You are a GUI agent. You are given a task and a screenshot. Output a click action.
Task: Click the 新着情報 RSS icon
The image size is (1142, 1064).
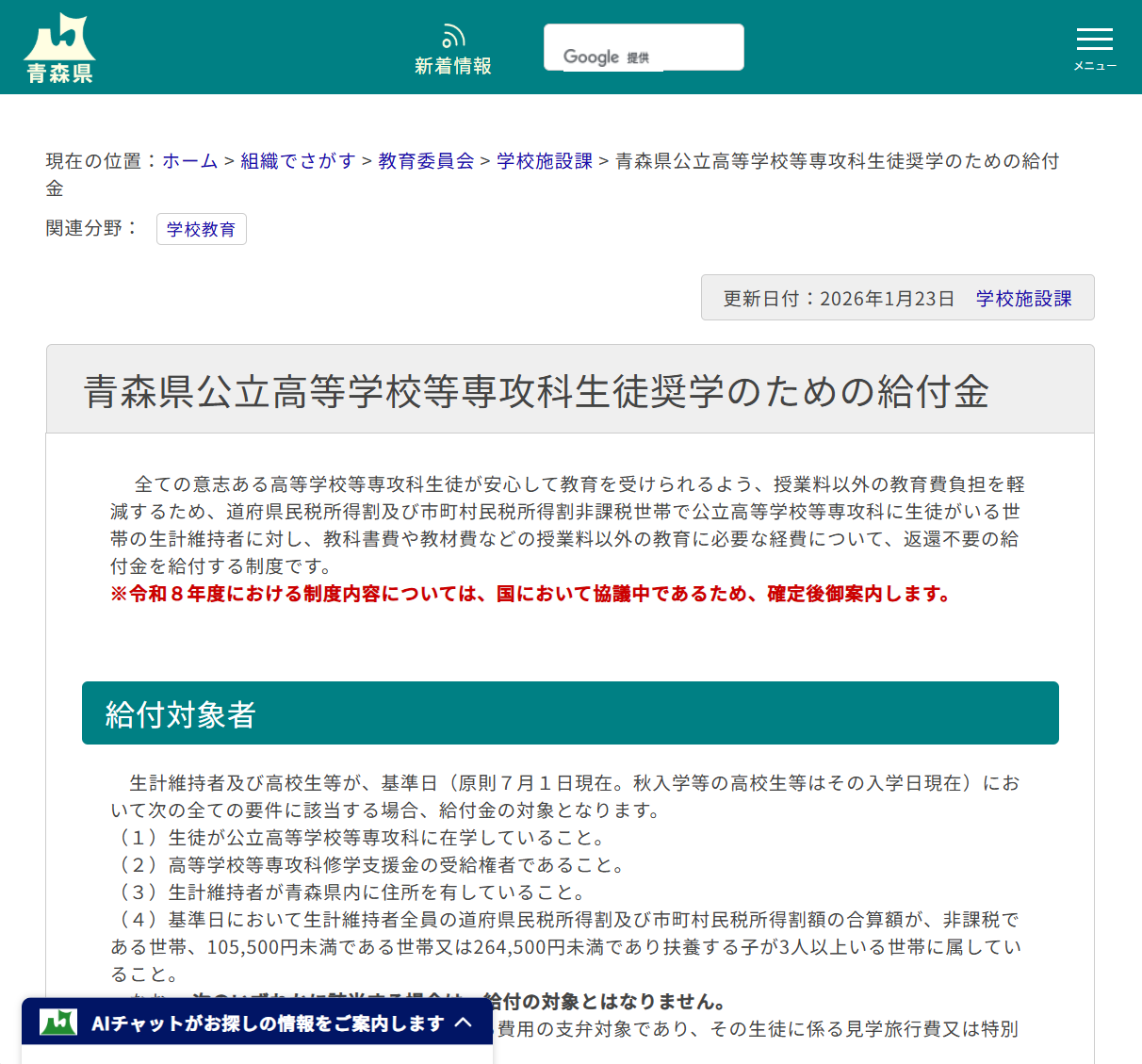pyautogui.click(x=453, y=34)
